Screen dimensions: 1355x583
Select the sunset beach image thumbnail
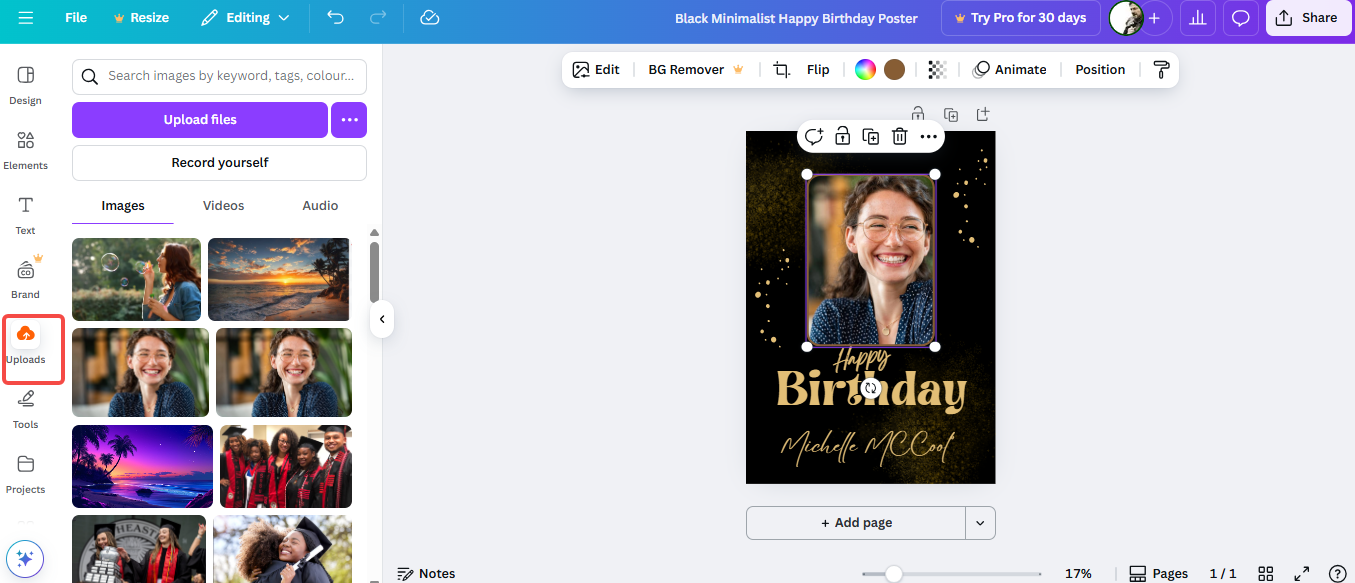(x=279, y=279)
